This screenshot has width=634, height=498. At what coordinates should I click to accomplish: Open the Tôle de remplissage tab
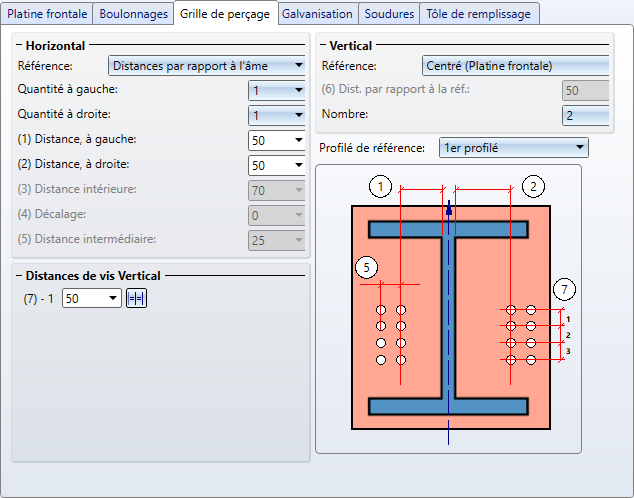(479, 14)
